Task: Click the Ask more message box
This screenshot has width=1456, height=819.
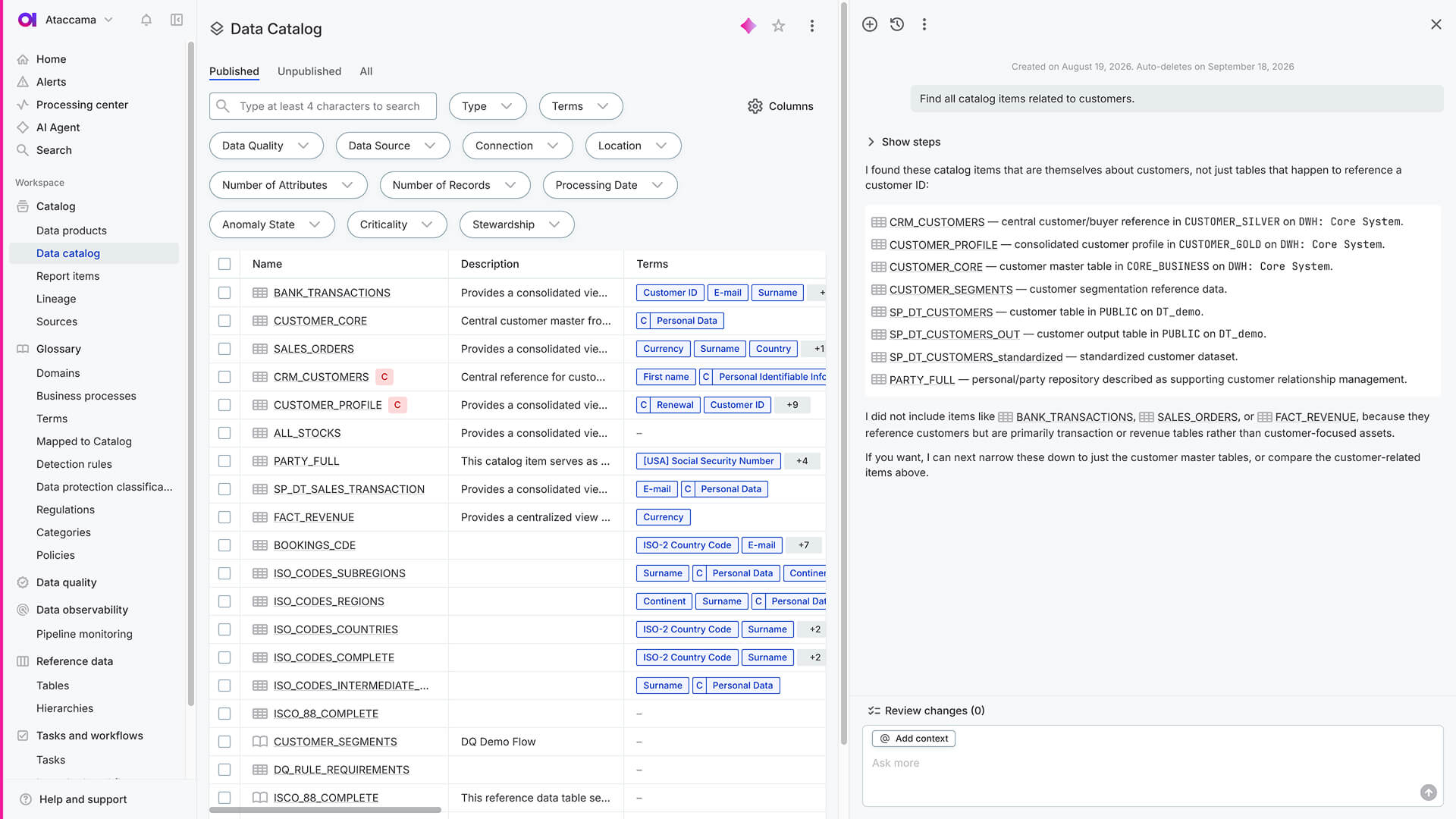Action: 1153,764
